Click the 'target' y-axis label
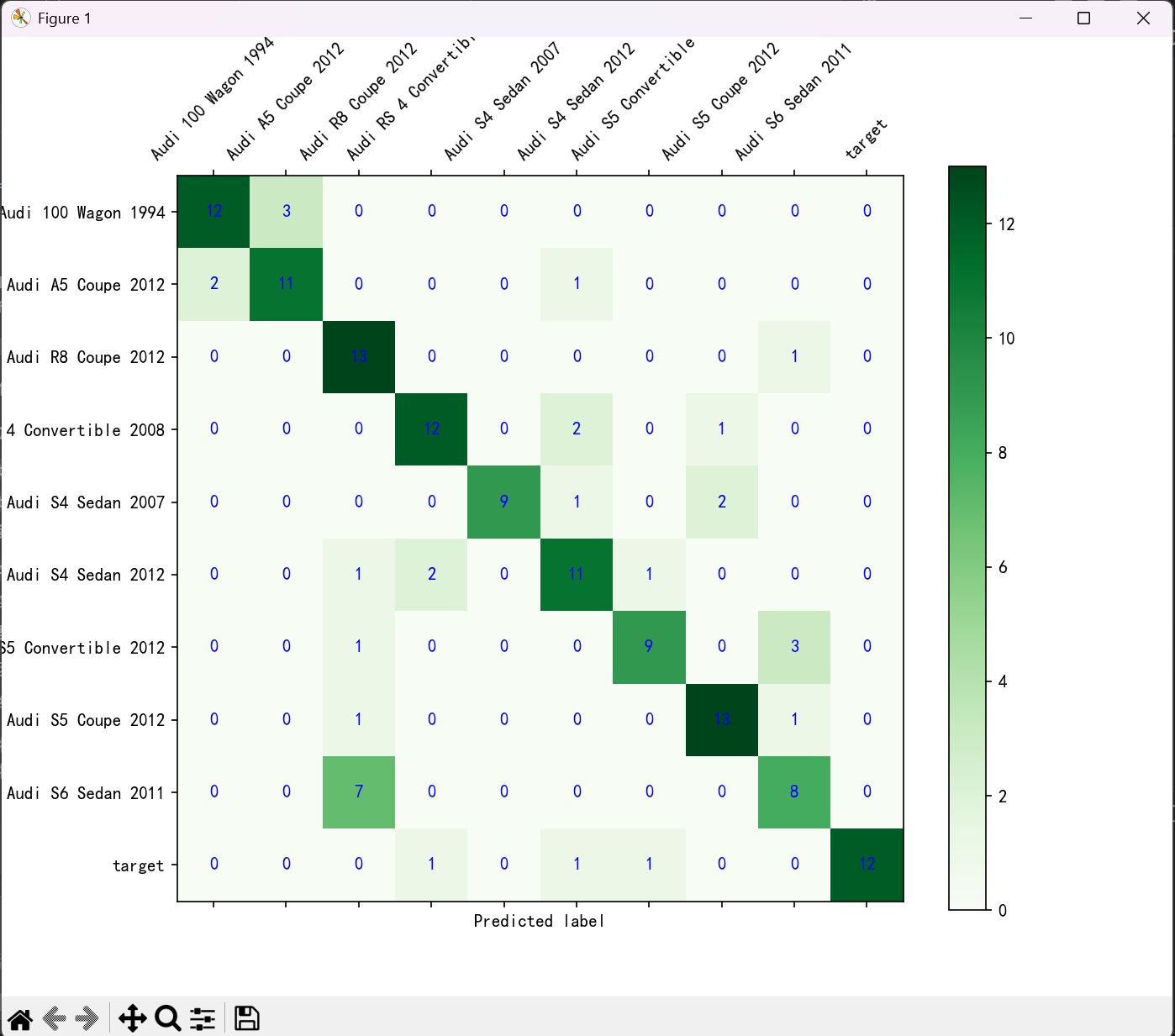This screenshot has width=1175, height=1036. click(139, 865)
